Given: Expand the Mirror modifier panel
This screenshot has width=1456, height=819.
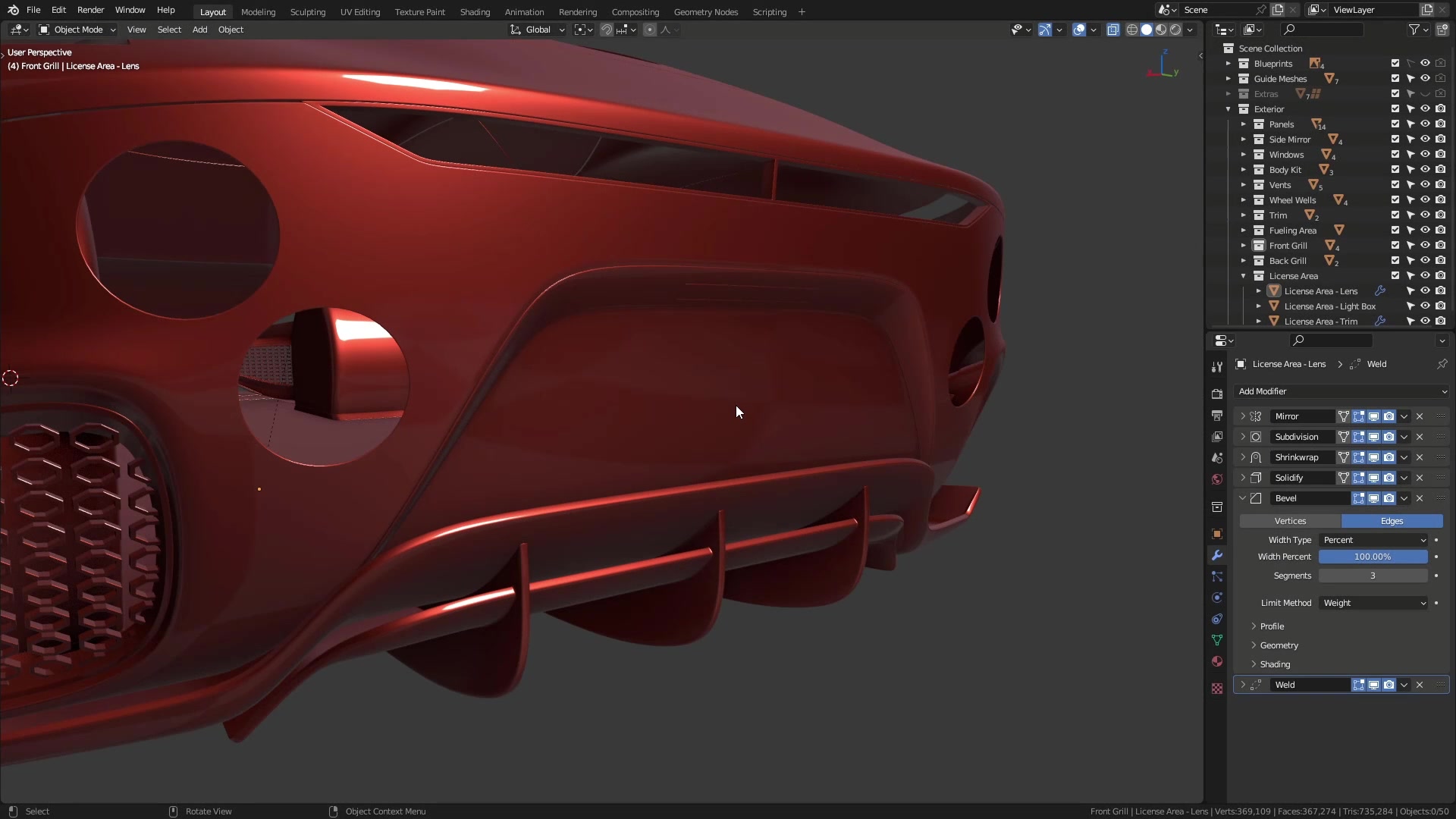Looking at the screenshot, I should 1242,416.
